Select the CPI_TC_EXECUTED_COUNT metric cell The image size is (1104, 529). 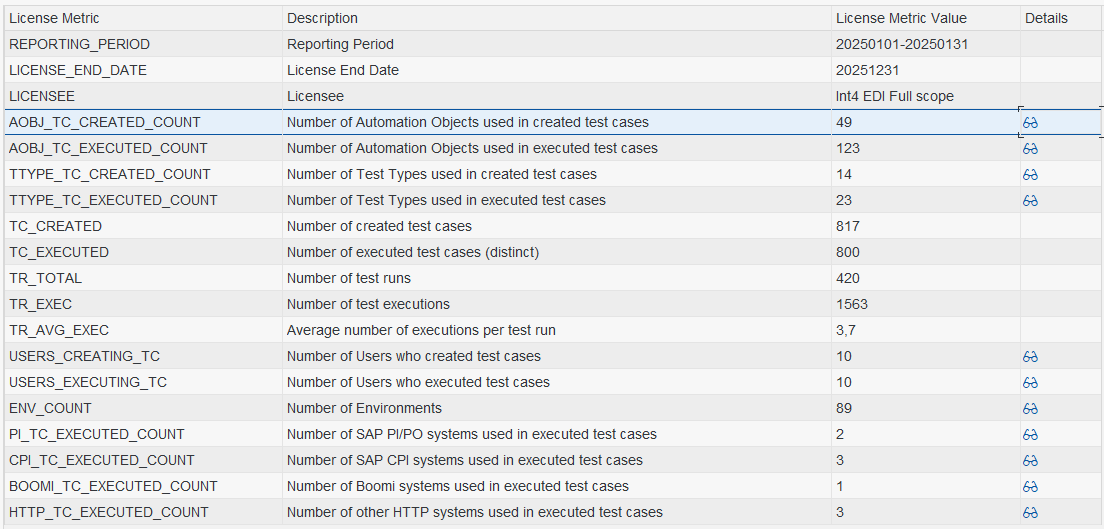[144, 461]
